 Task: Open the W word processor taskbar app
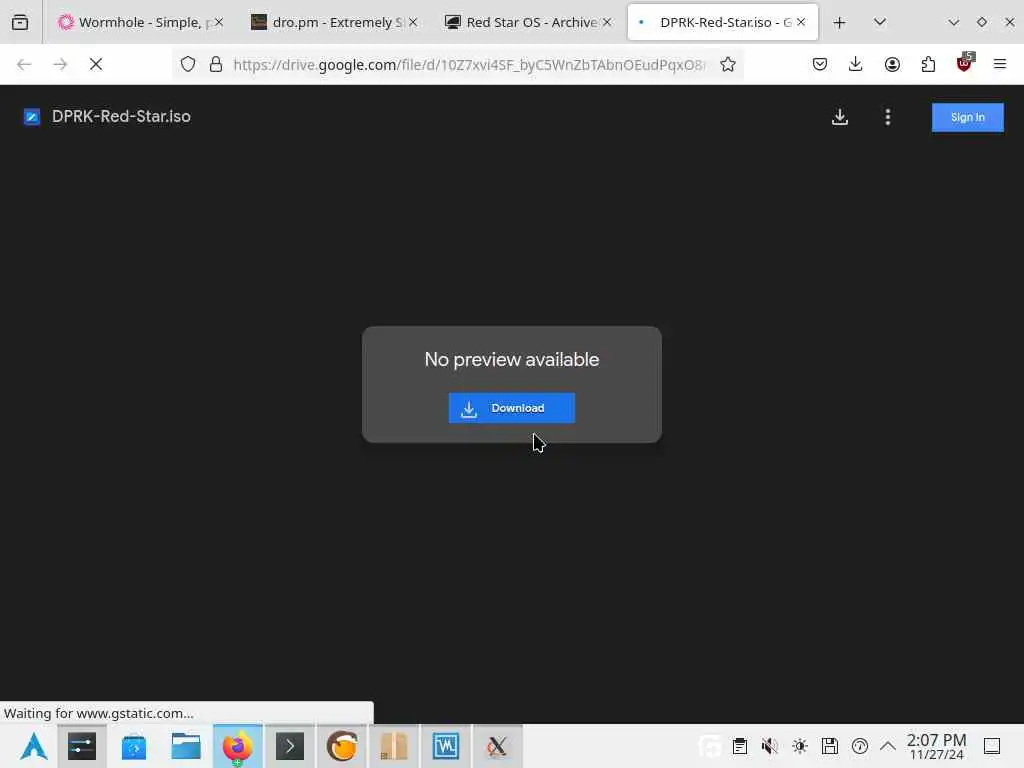[446, 746]
